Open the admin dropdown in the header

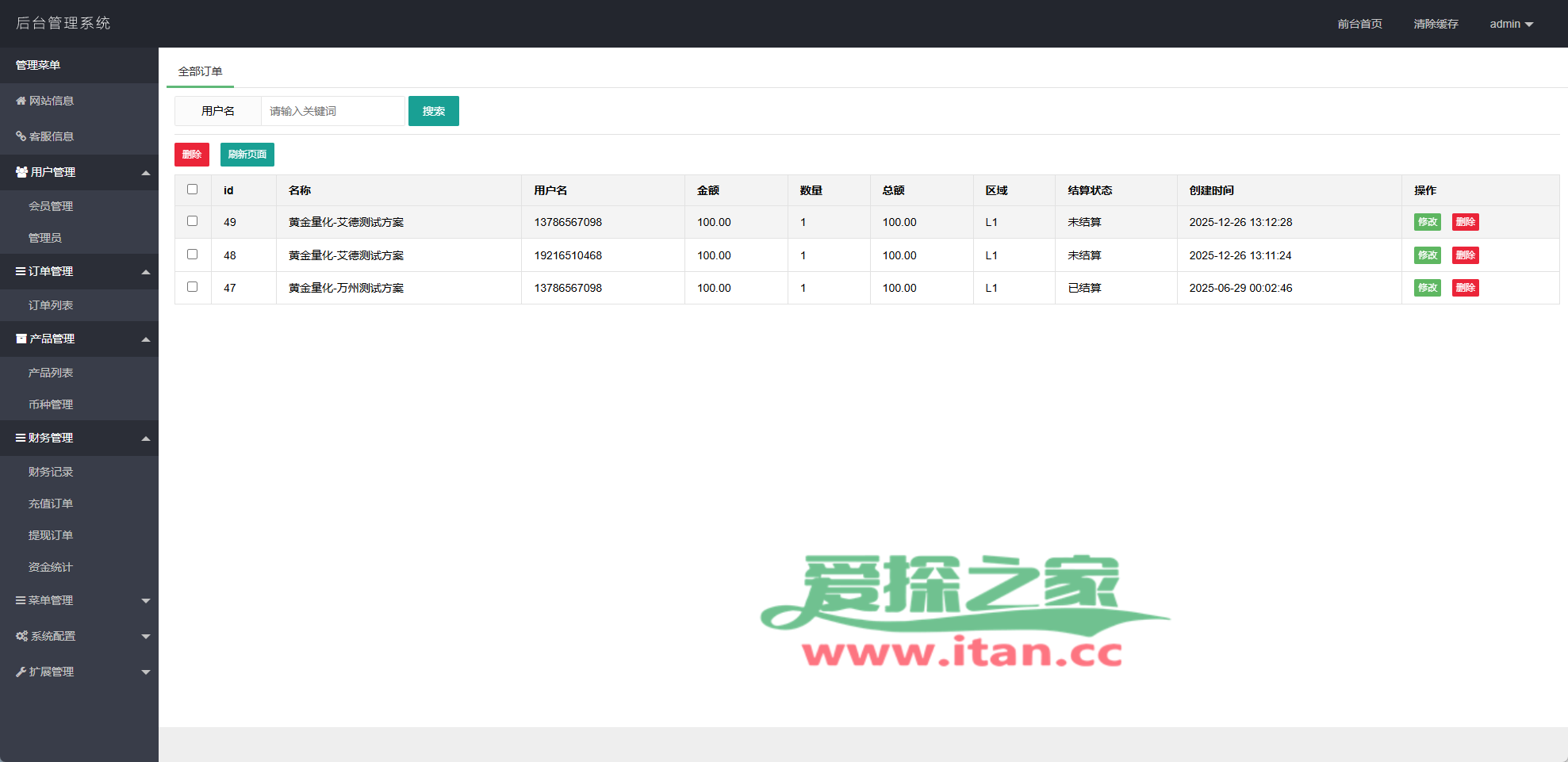(1511, 24)
